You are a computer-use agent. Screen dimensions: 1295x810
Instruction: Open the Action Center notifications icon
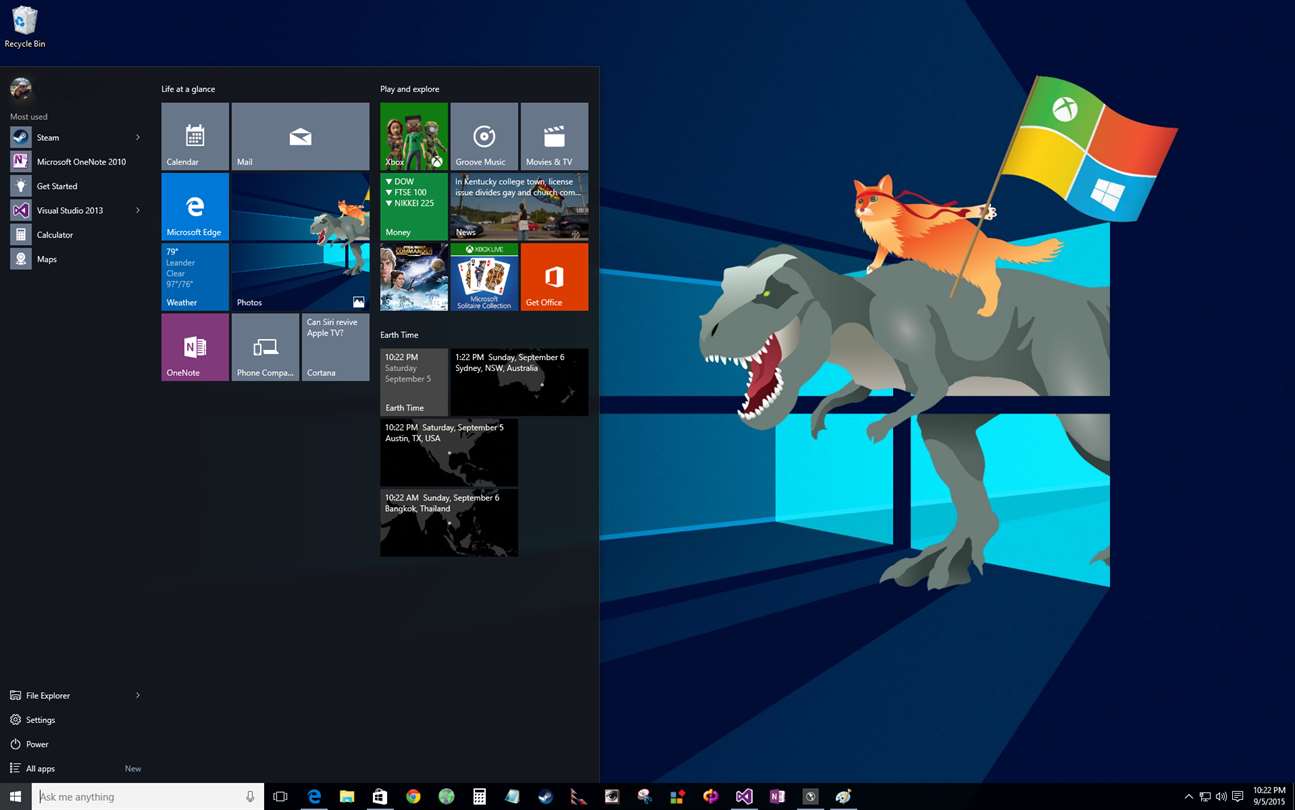coord(1237,797)
